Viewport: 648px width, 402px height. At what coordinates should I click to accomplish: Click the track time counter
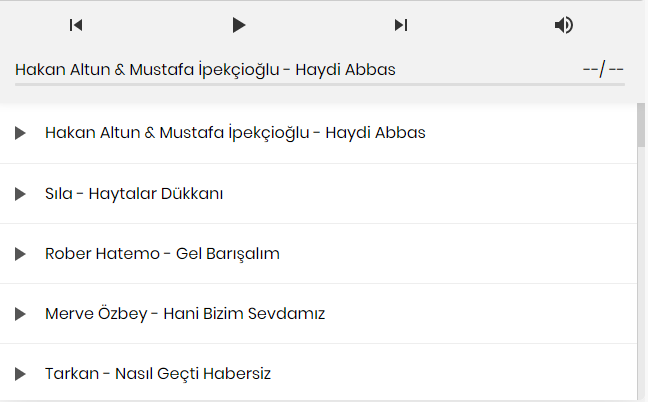click(603, 69)
